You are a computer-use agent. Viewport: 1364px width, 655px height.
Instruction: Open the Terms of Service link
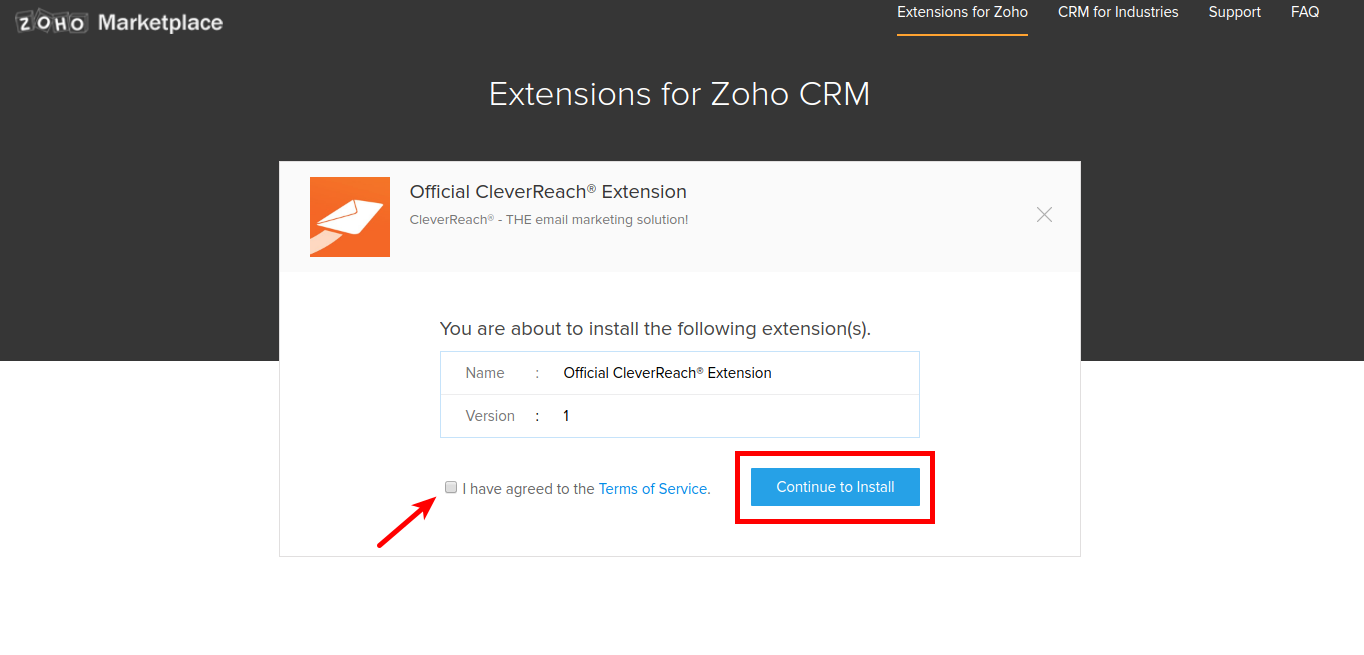[653, 489]
